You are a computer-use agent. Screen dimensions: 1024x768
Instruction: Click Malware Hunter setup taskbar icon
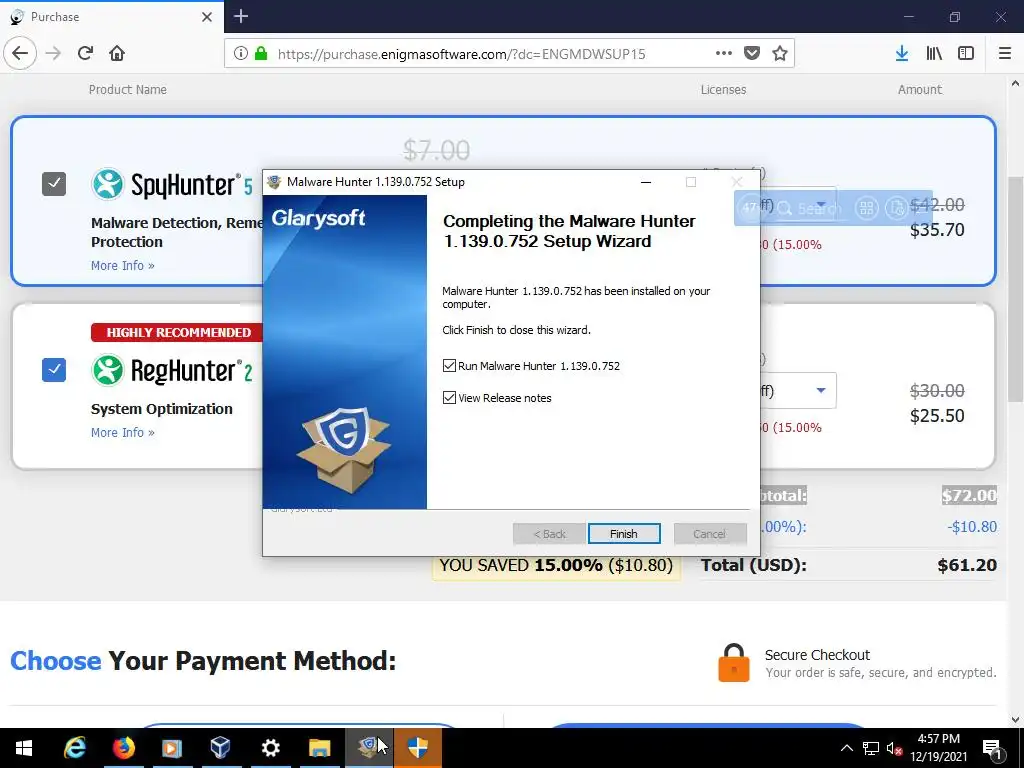click(x=368, y=748)
